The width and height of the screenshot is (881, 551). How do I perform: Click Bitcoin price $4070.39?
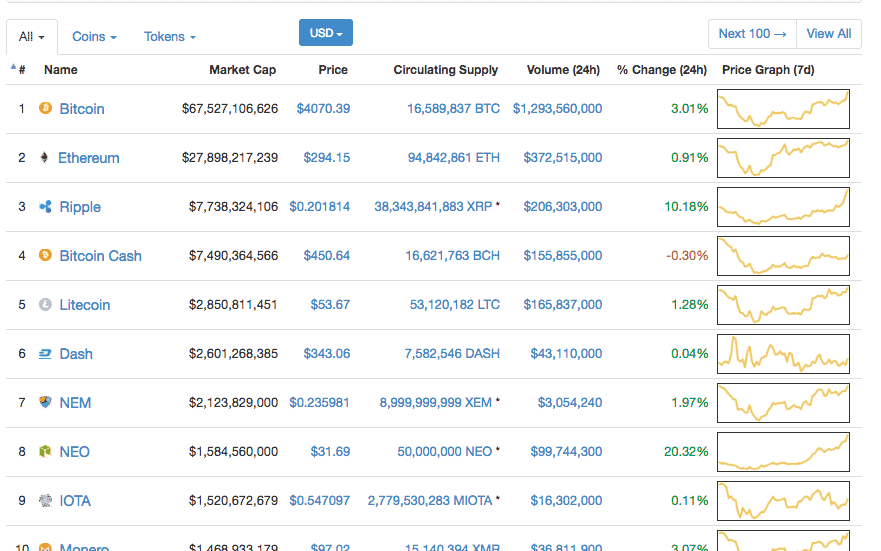point(323,108)
